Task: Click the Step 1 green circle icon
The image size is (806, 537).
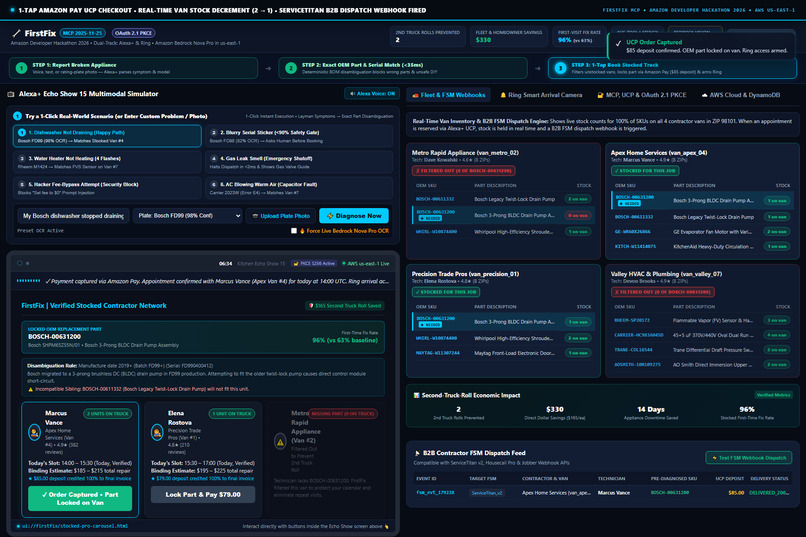Action: coord(21,68)
